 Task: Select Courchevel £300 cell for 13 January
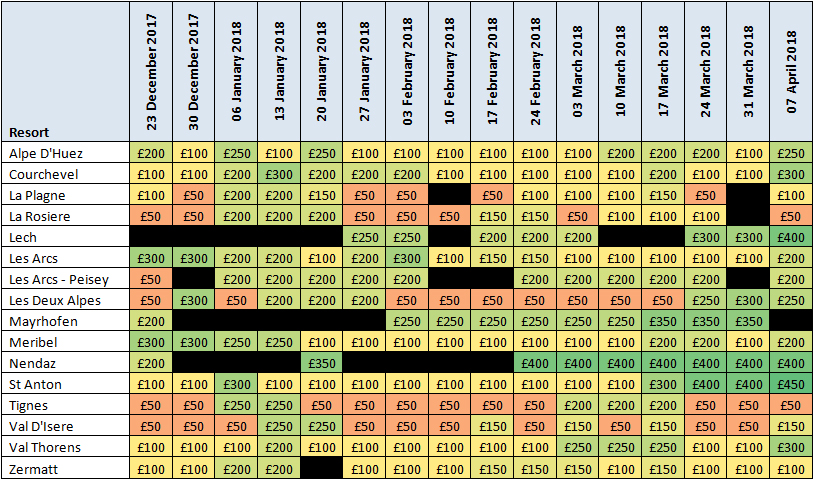[x=279, y=174]
